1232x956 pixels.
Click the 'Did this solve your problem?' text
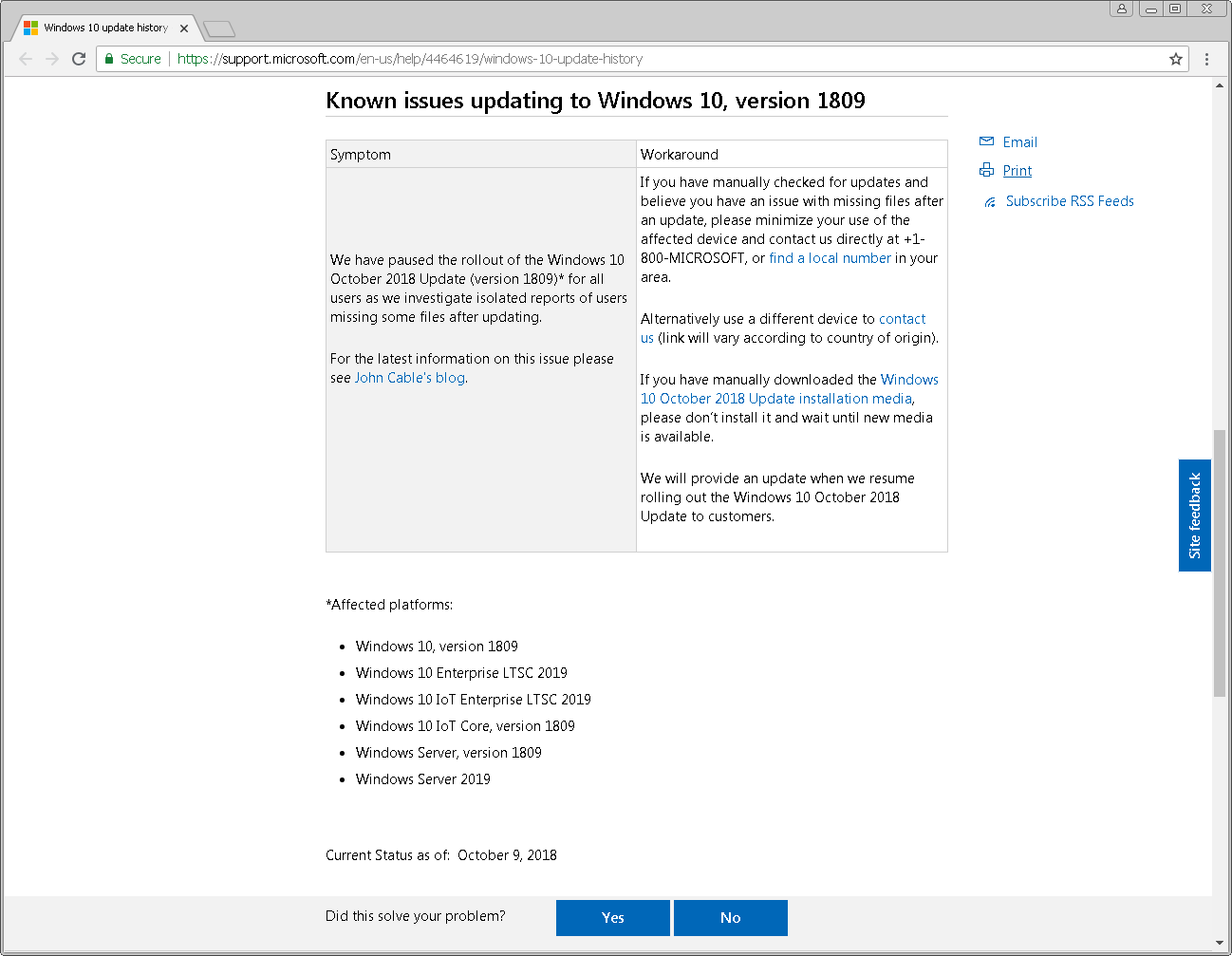pyautogui.click(x=416, y=916)
